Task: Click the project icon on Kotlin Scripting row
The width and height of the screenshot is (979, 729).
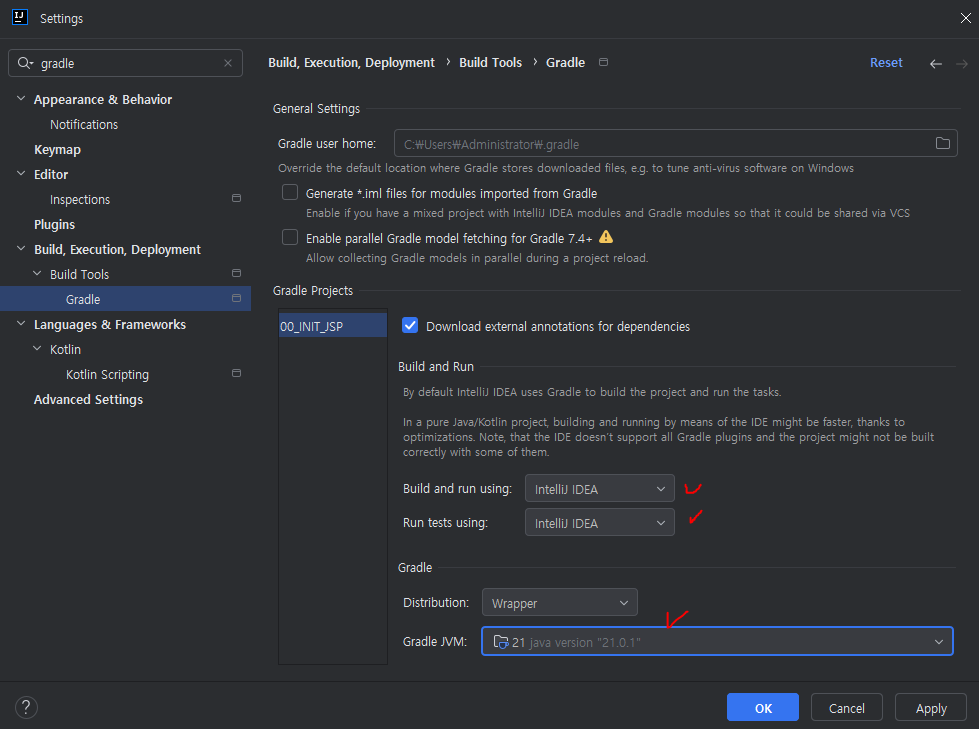Action: tap(236, 373)
